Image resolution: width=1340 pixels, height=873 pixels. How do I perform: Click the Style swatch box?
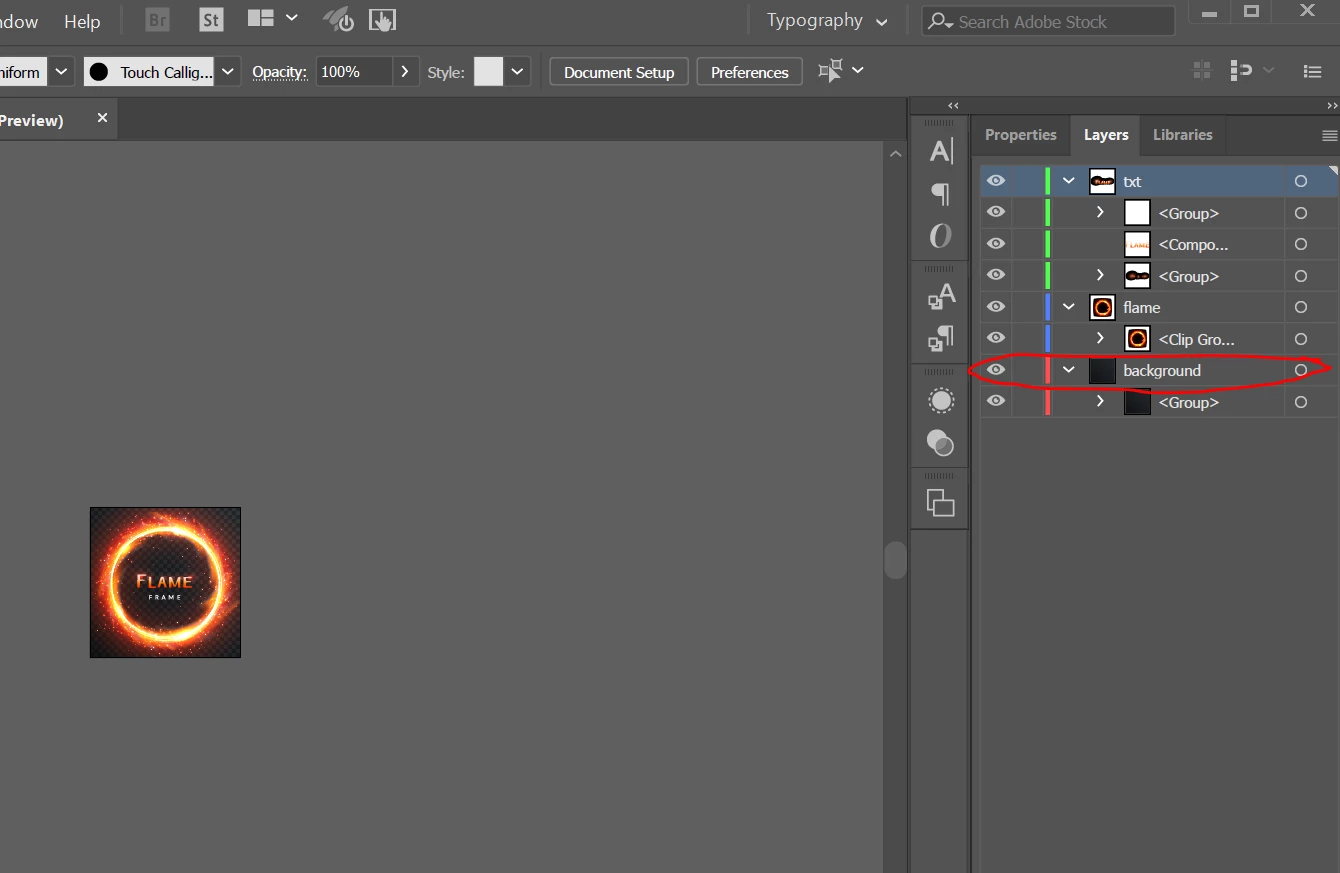[x=488, y=71]
